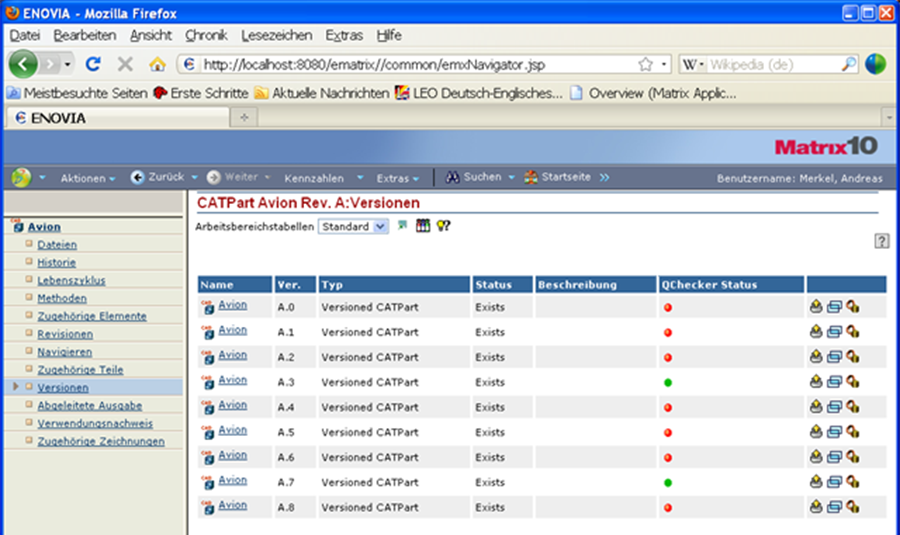Go to the browser Home page icon
The height and width of the screenshot is (535, 900).
point(157,64)
